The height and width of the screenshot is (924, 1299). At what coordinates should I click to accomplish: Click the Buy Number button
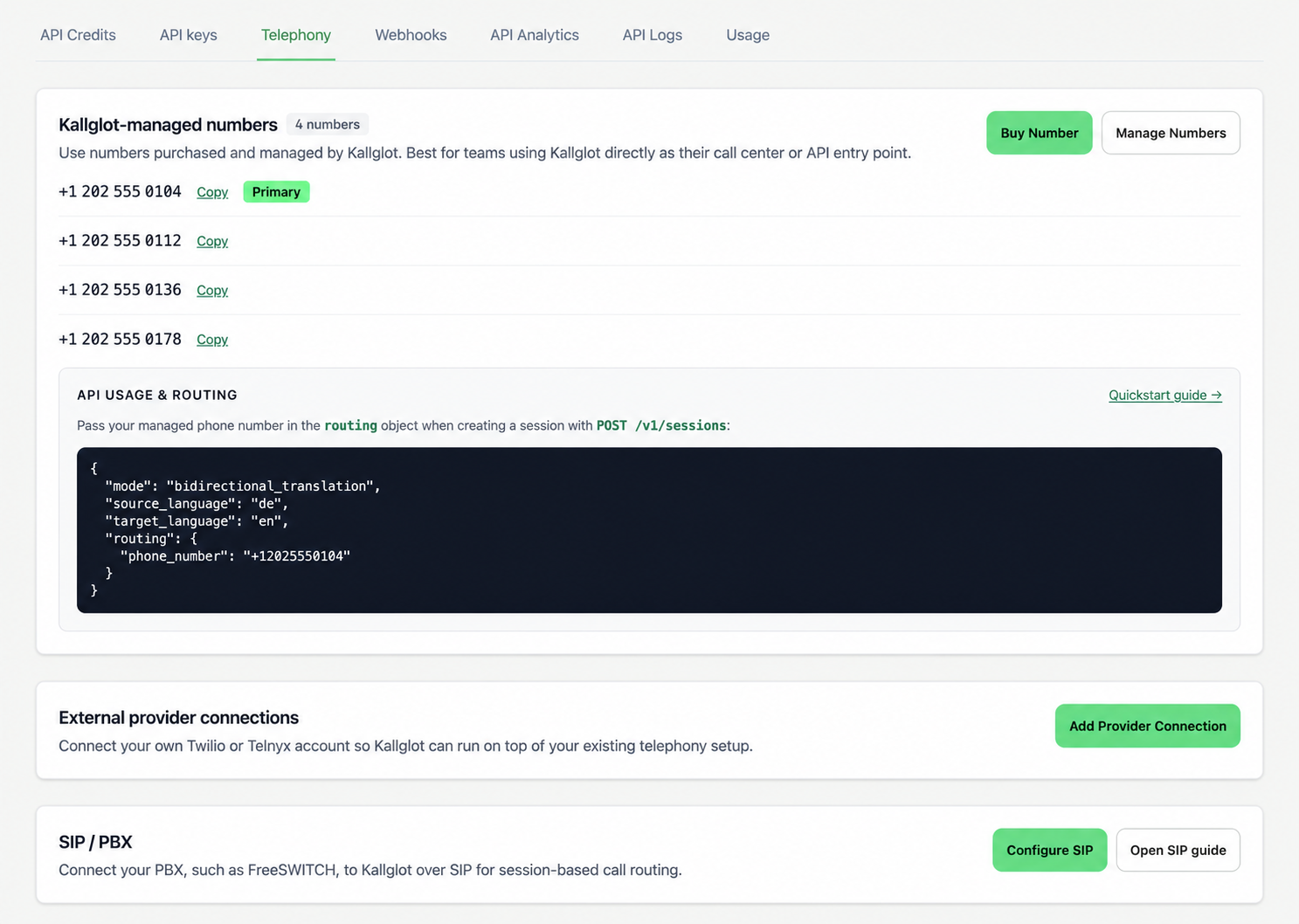pos(1040,133)
